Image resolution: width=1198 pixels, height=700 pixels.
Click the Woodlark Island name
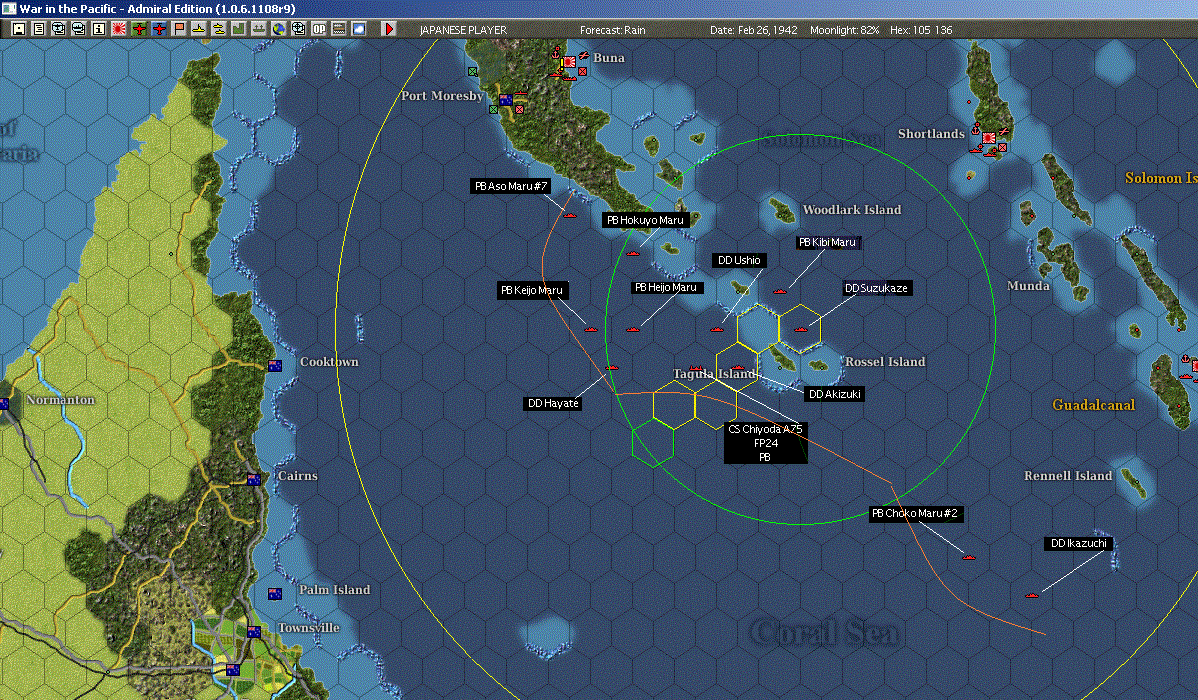(852, 209)
